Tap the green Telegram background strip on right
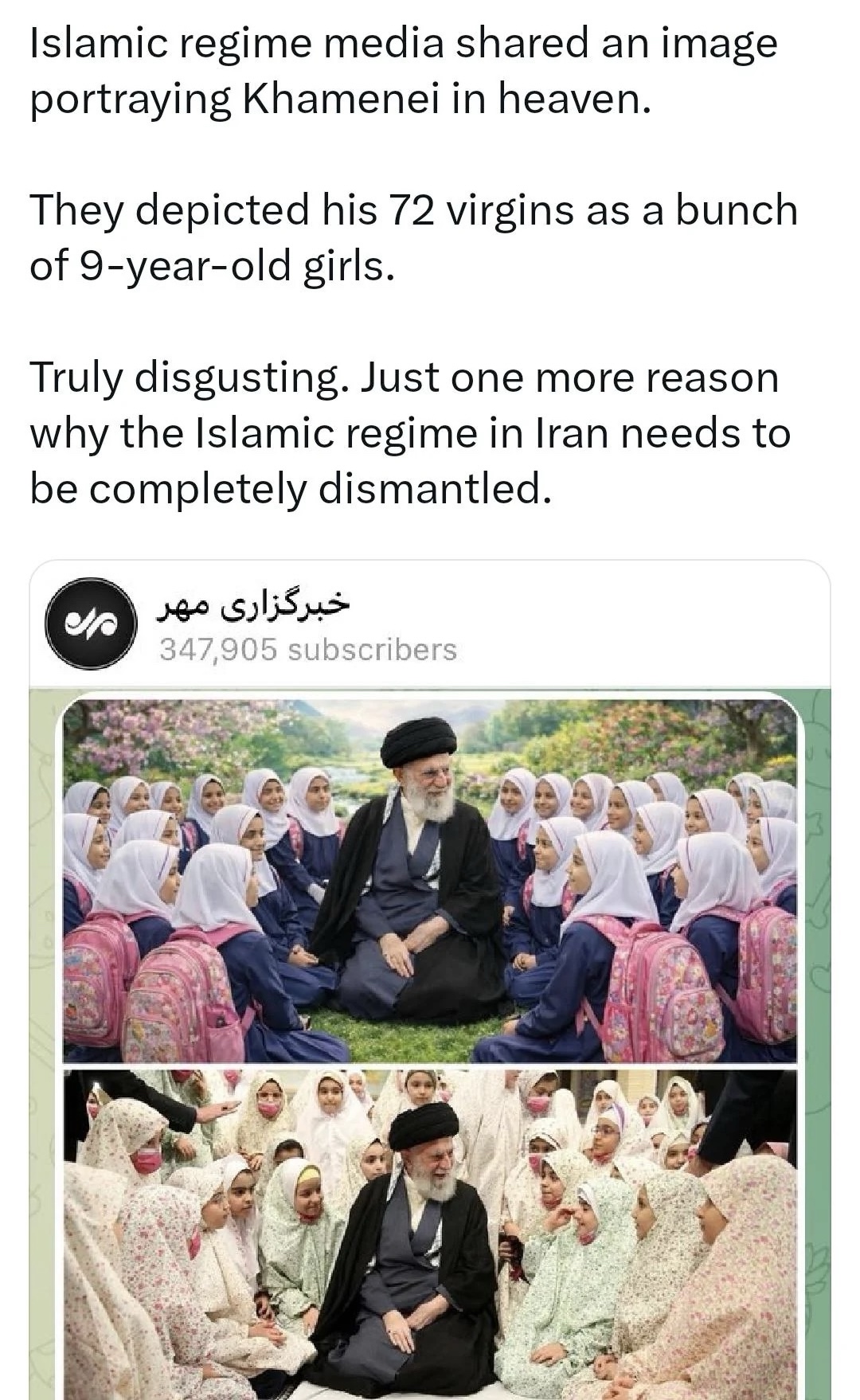Viewport: 860px width, 1400px height. 816,1035
